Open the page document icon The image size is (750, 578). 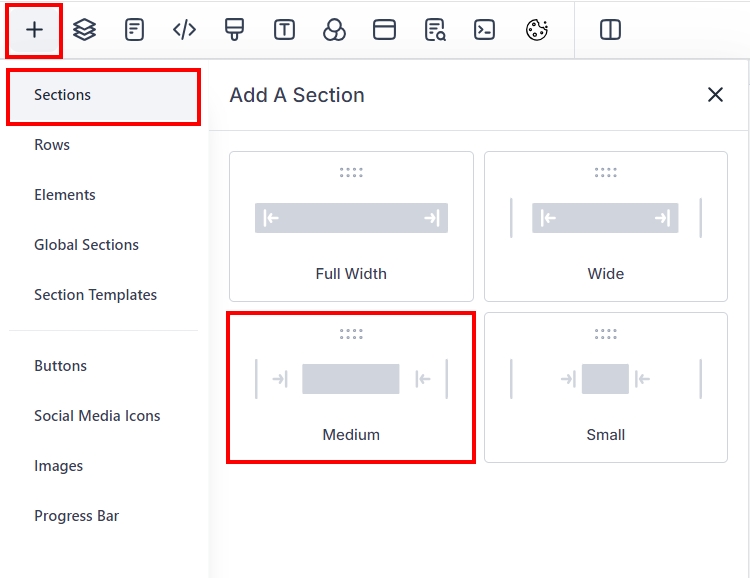[x=134, y=30]
